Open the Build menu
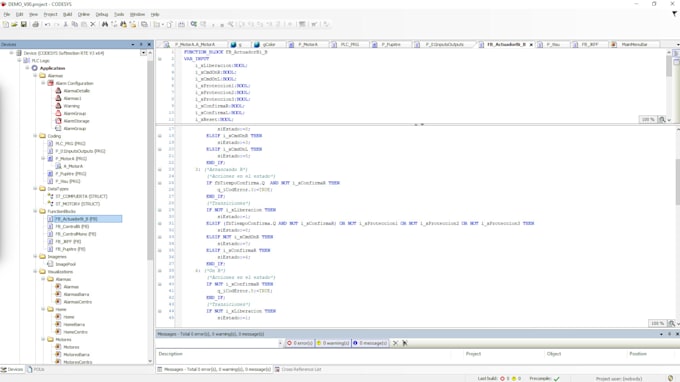 click(x=67, y=14)
